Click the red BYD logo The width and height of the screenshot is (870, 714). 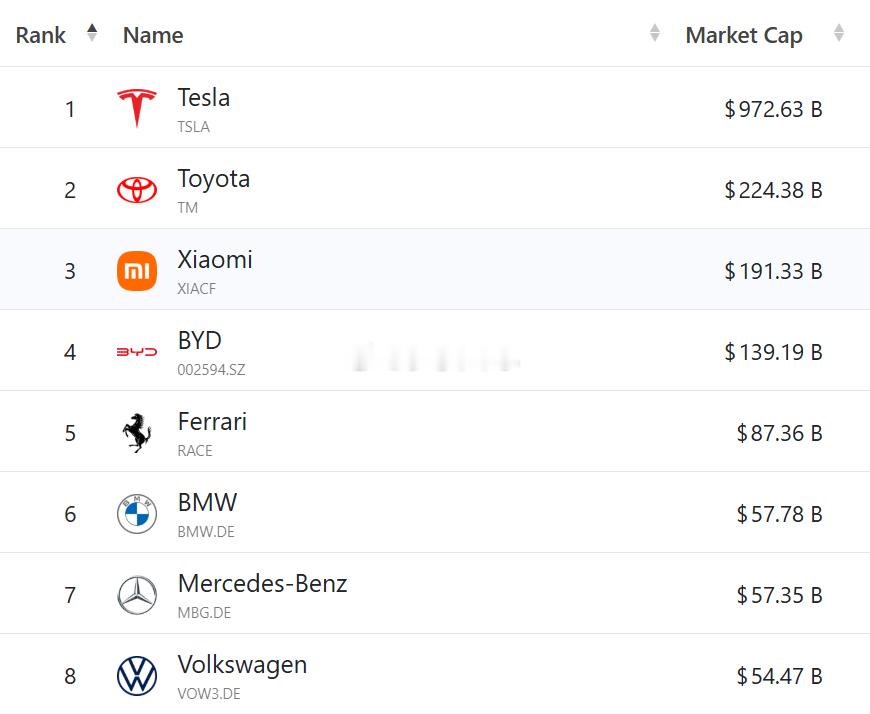137,352
